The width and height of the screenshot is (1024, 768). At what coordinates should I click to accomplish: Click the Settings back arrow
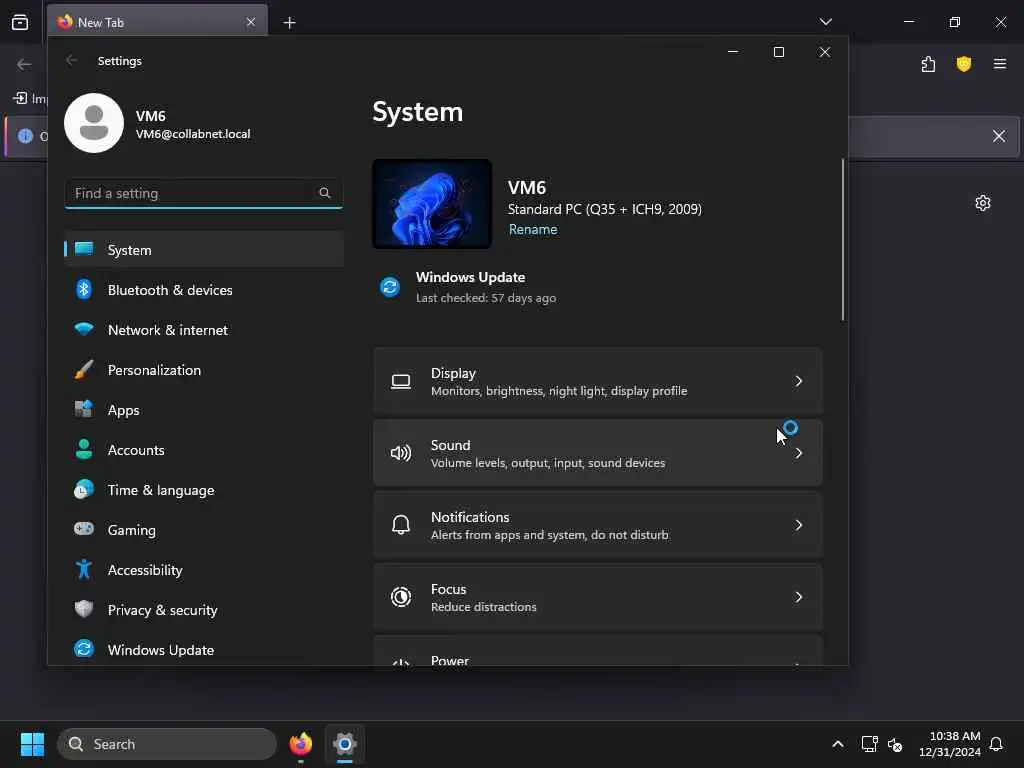pyautogui.click(x=72, y=61)
